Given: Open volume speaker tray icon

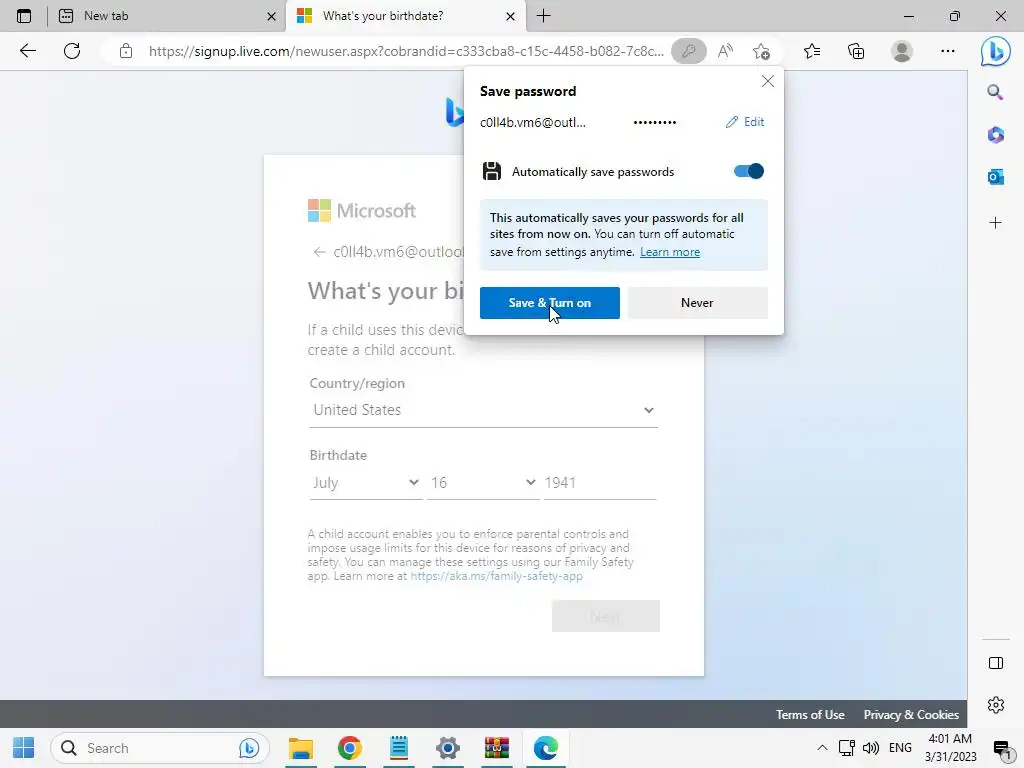Looking at the screenshot, I should [871, 748].
